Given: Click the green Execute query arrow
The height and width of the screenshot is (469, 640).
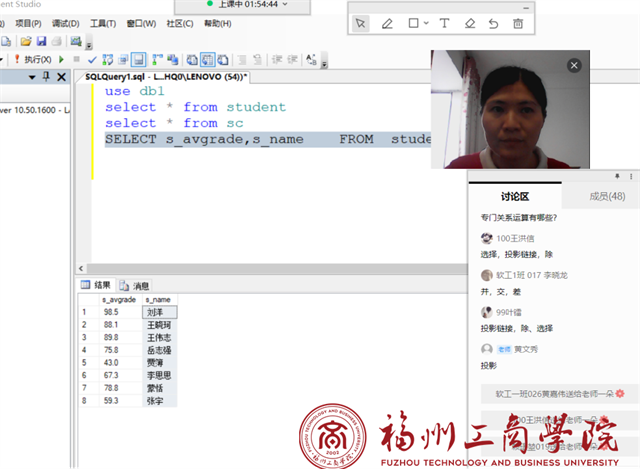Looking at the screenshot, I should pyautogui.click(x=60, y=60).
